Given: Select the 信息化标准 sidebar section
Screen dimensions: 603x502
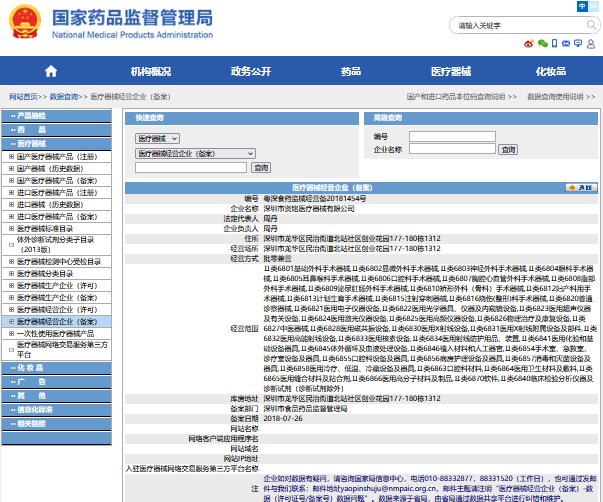Looking at the screenshot, I should pyautogui.click(x=57, y=410).
